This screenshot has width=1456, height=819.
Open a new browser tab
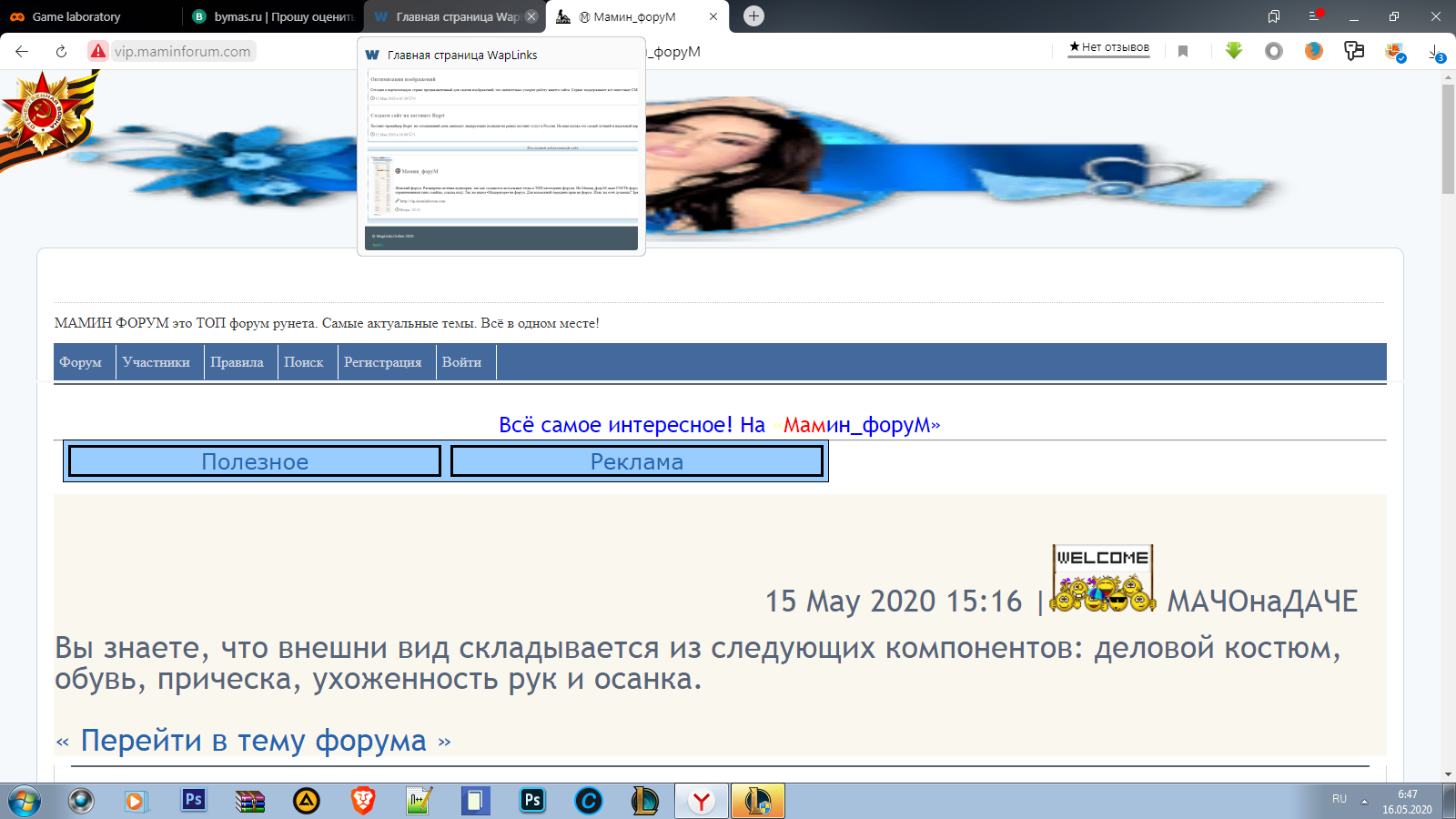pyautogui.click(x=753, y=16)
